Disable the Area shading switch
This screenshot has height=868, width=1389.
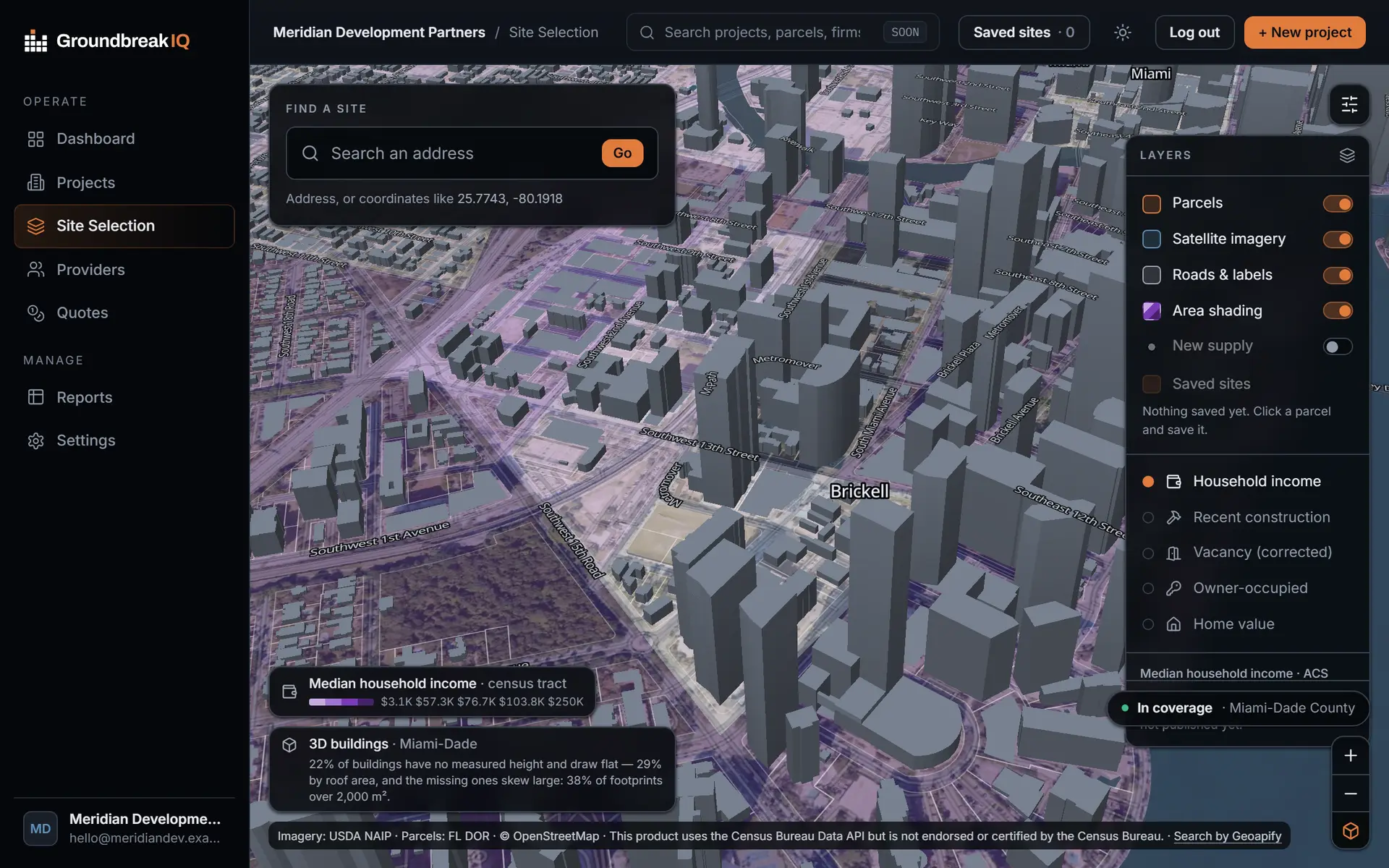(x=1338, y=311)
